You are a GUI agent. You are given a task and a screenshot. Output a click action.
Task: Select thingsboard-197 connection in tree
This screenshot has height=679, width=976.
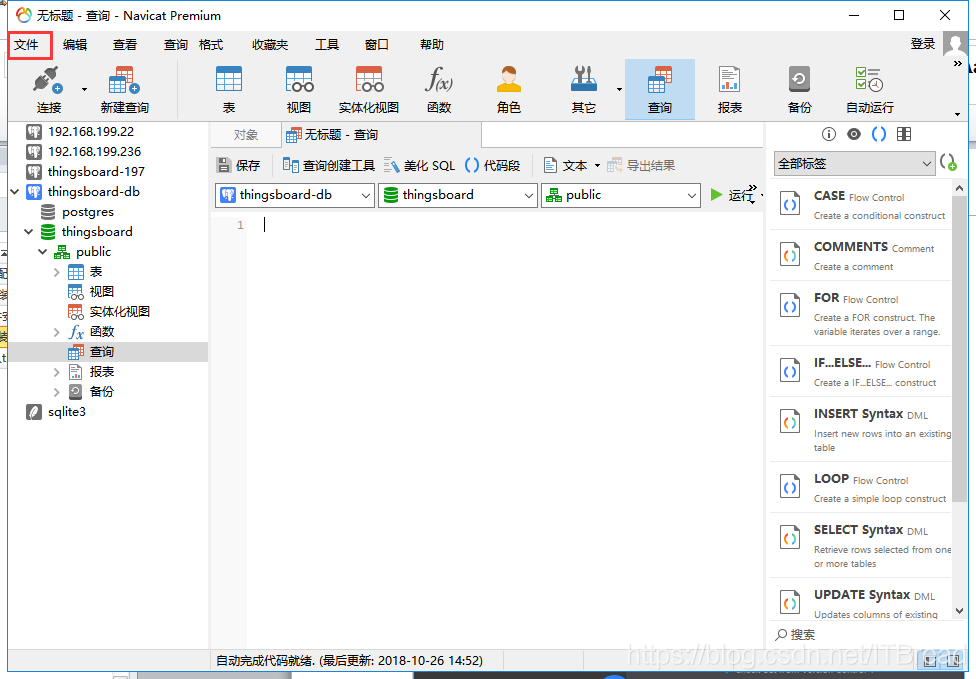coord(96,171)
